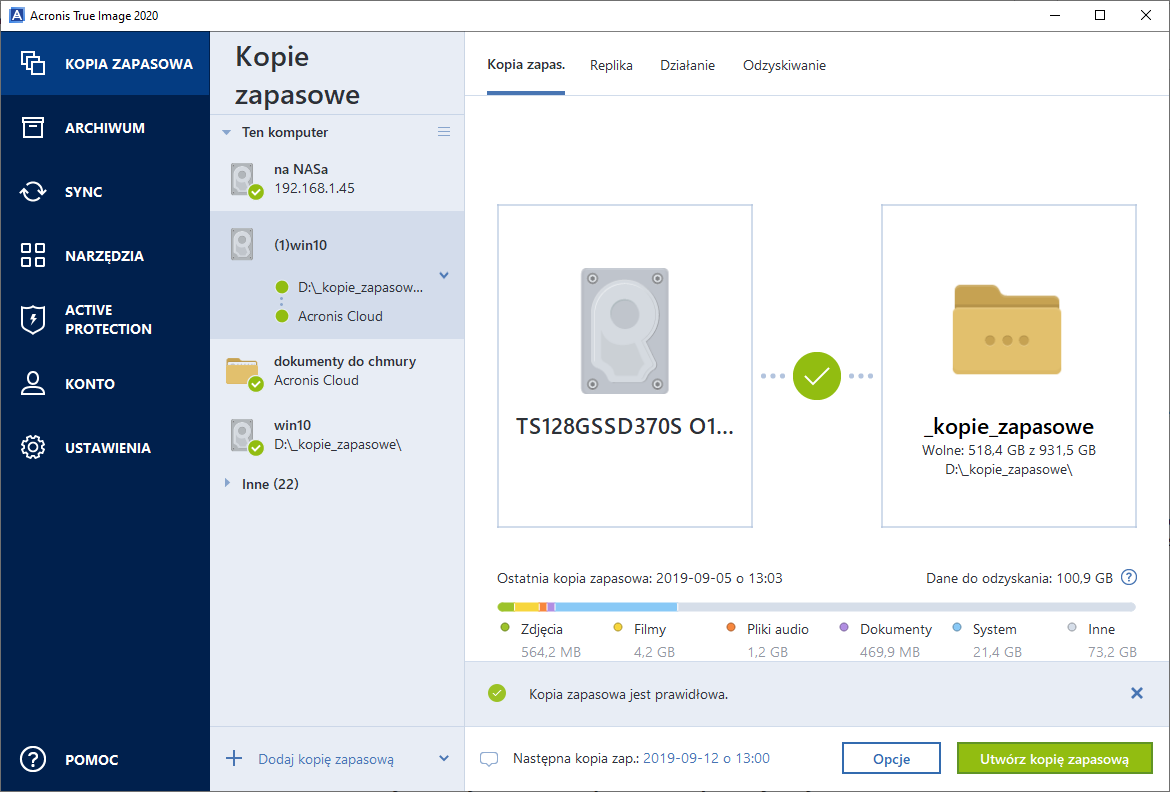The image size is (1170, 792).
Task: Click the comment icon beside Następna kopia zap.
Action: point(489,759)
